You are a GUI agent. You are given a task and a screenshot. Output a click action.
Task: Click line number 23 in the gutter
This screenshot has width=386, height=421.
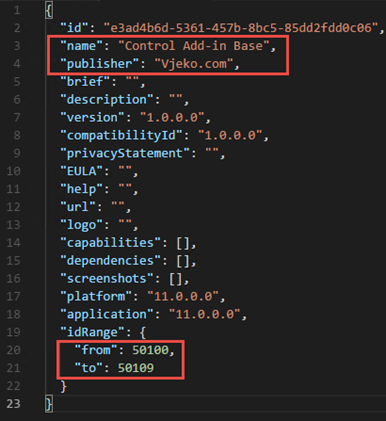click(13, 404)
